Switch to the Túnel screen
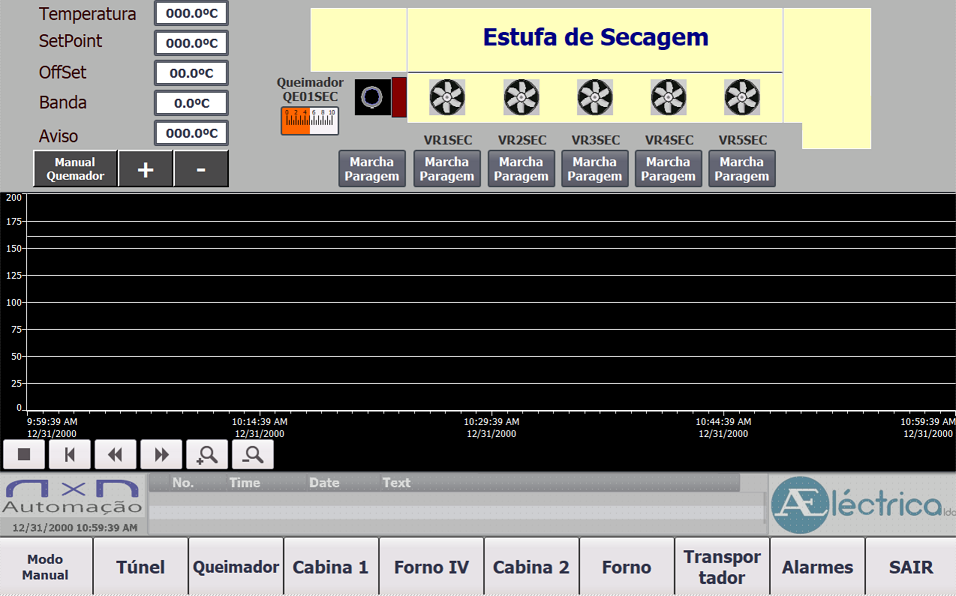Screen dimensions: 956x596 click(x=141, y=567)
